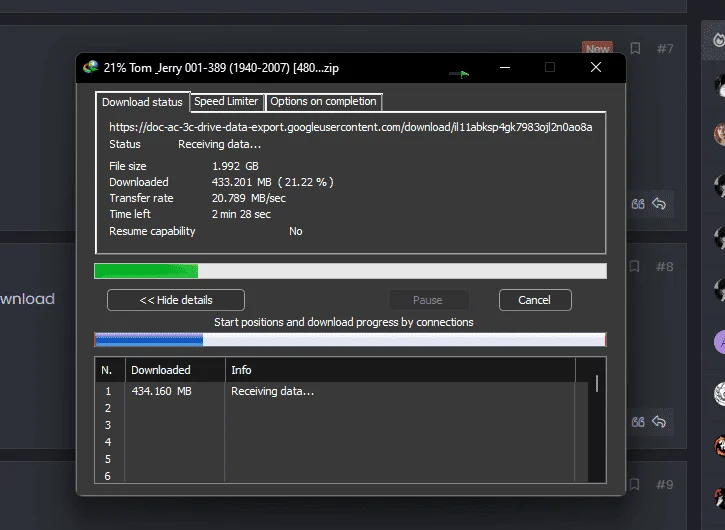The image size is (725, 530).
Task: Click the Downloaded column header
Action: pos(175,370)
